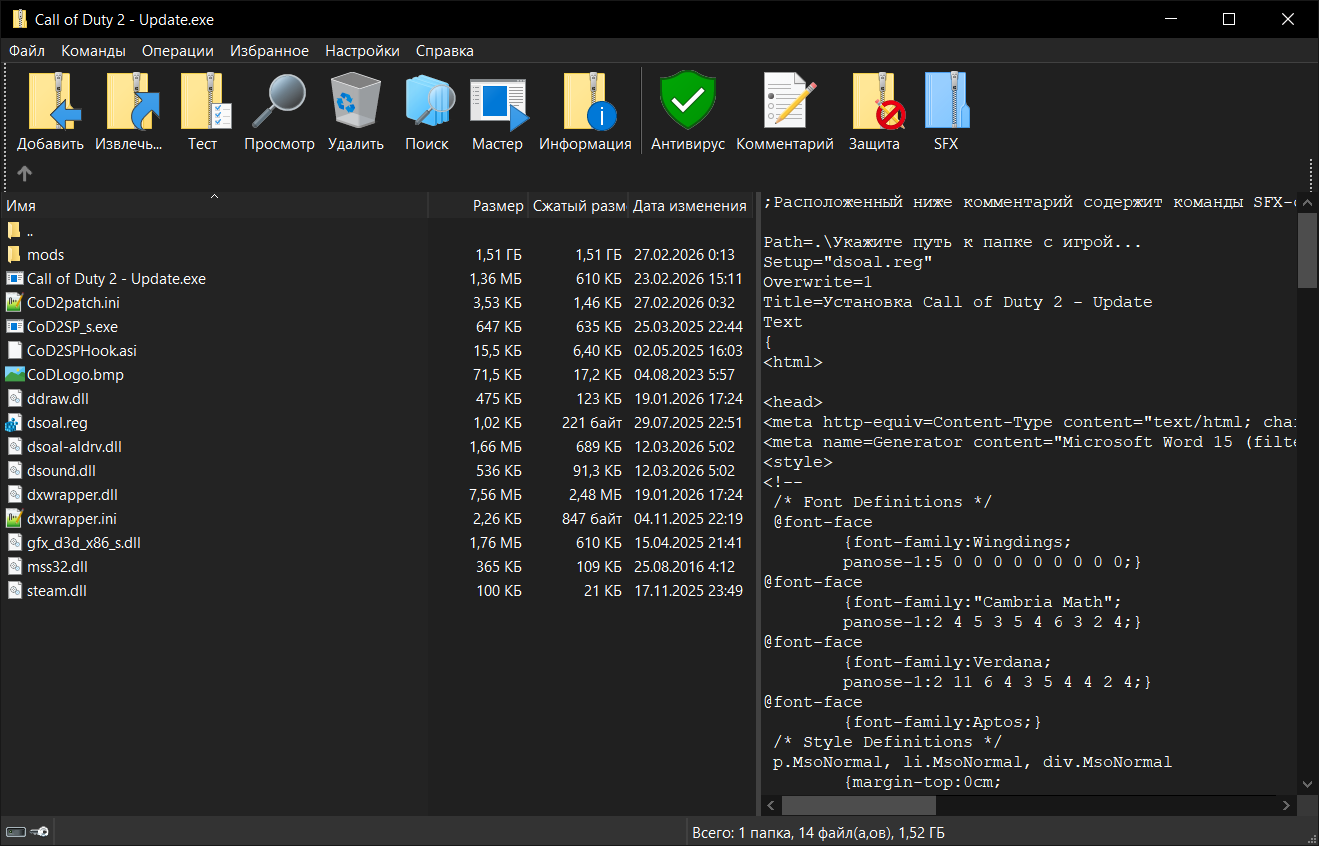The width and height of the screenshot is (1319, 846).
Task: Sort files by the Имя column header
Action: [214, 205]
